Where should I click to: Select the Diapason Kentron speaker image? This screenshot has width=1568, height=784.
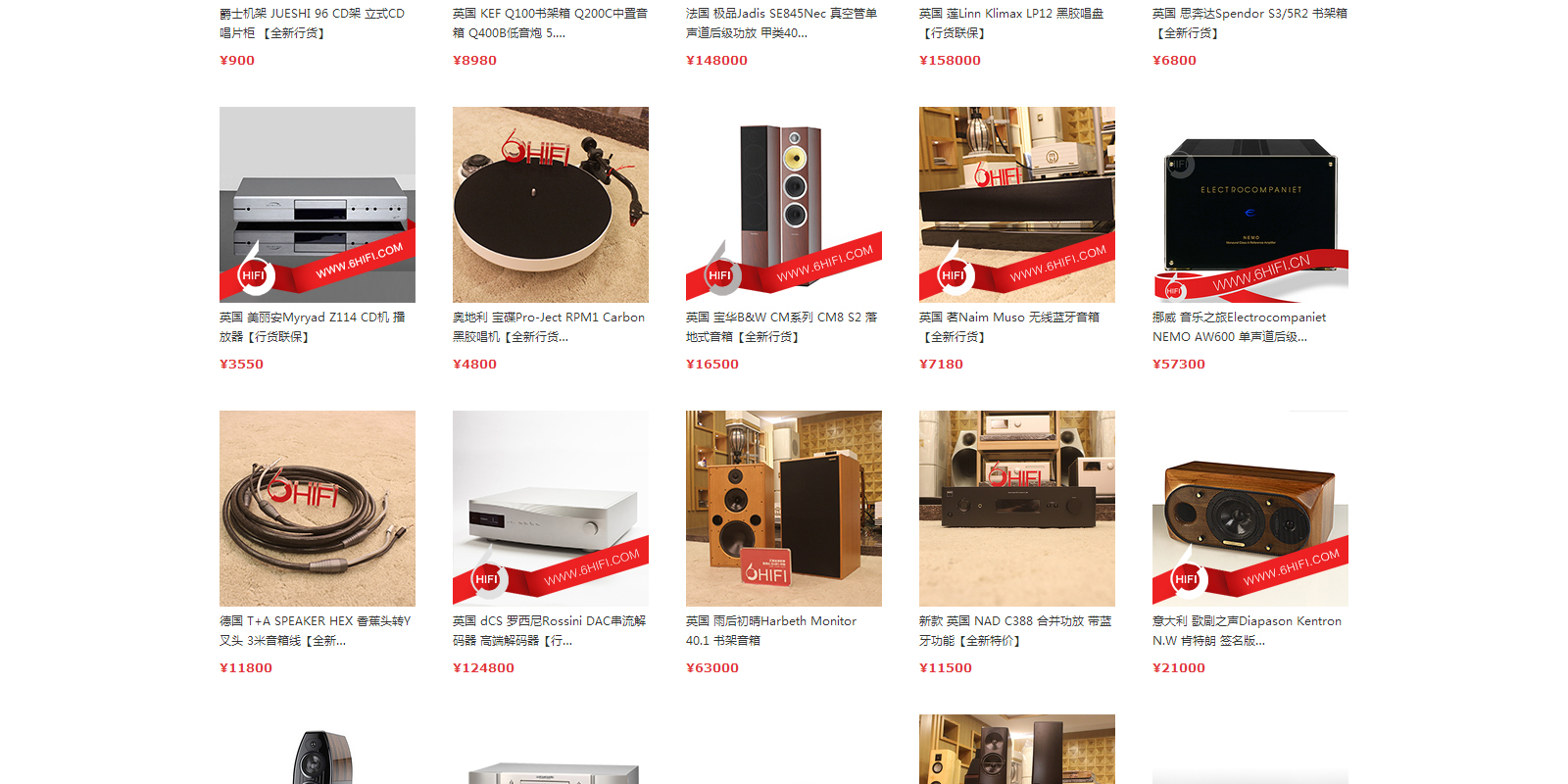(1250, 509)
